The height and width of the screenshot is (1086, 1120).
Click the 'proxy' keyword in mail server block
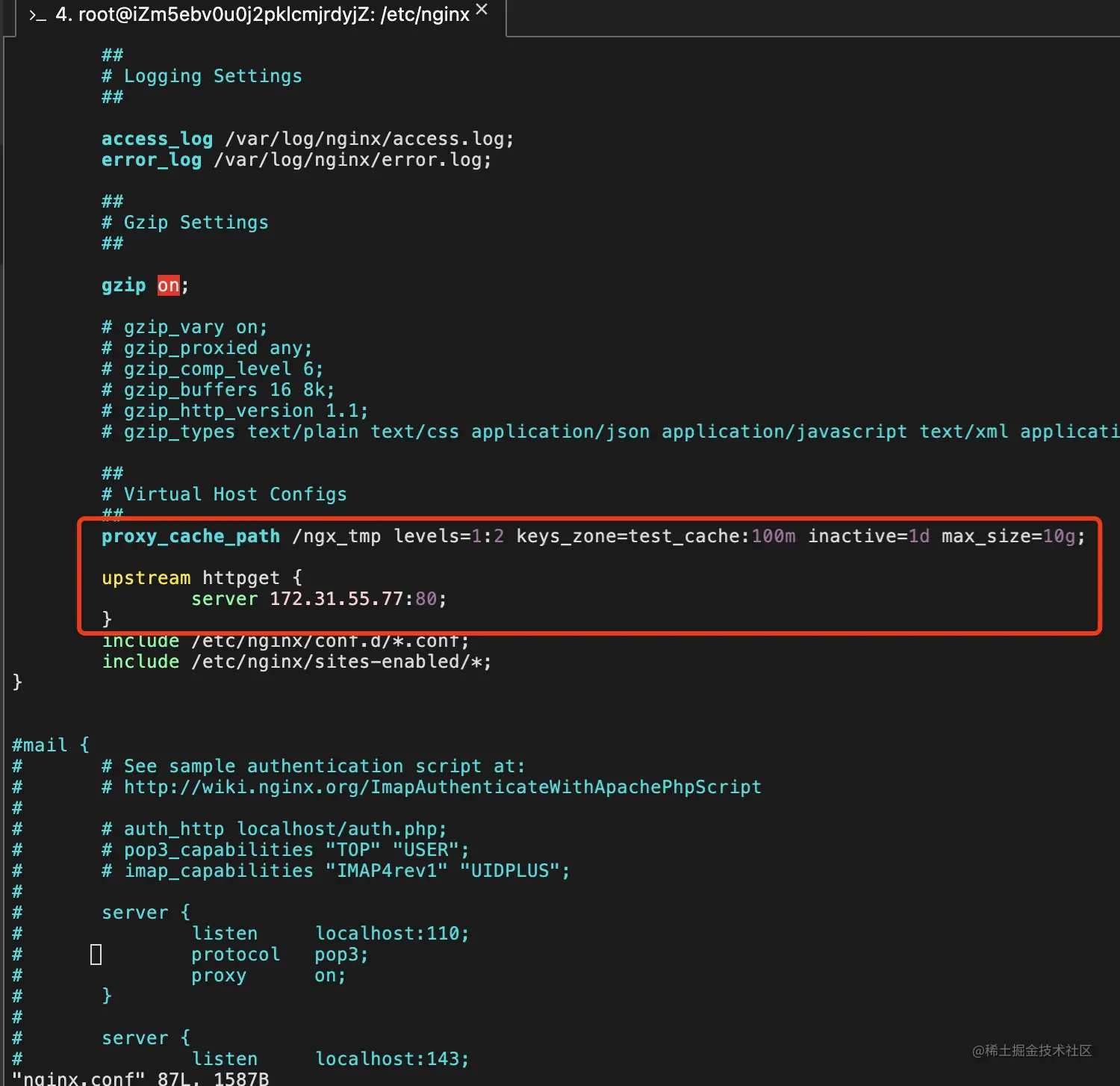point(219,975)
